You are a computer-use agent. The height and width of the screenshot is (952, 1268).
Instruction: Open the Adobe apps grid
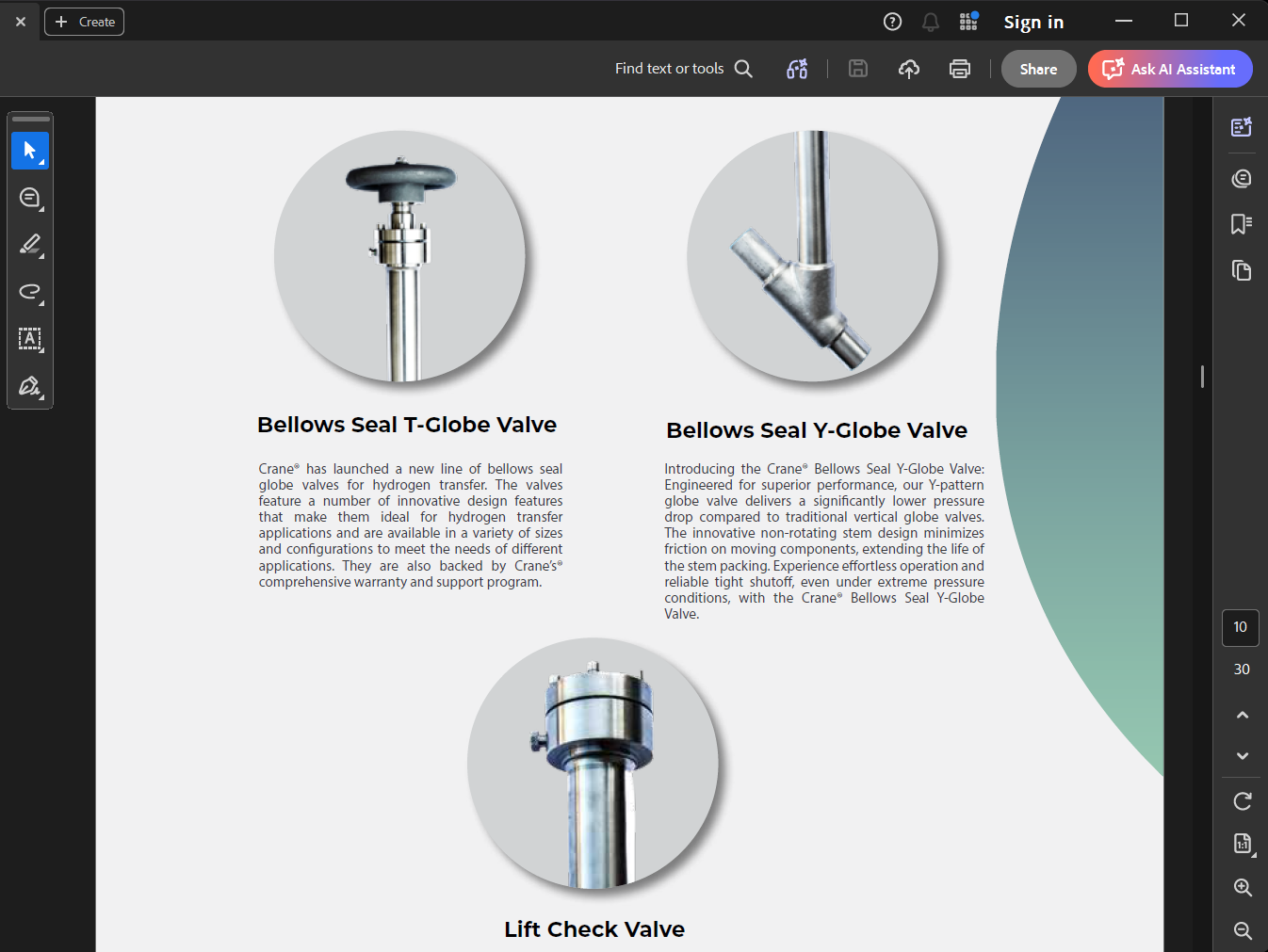pyautogui.click(x=968, y=22)
